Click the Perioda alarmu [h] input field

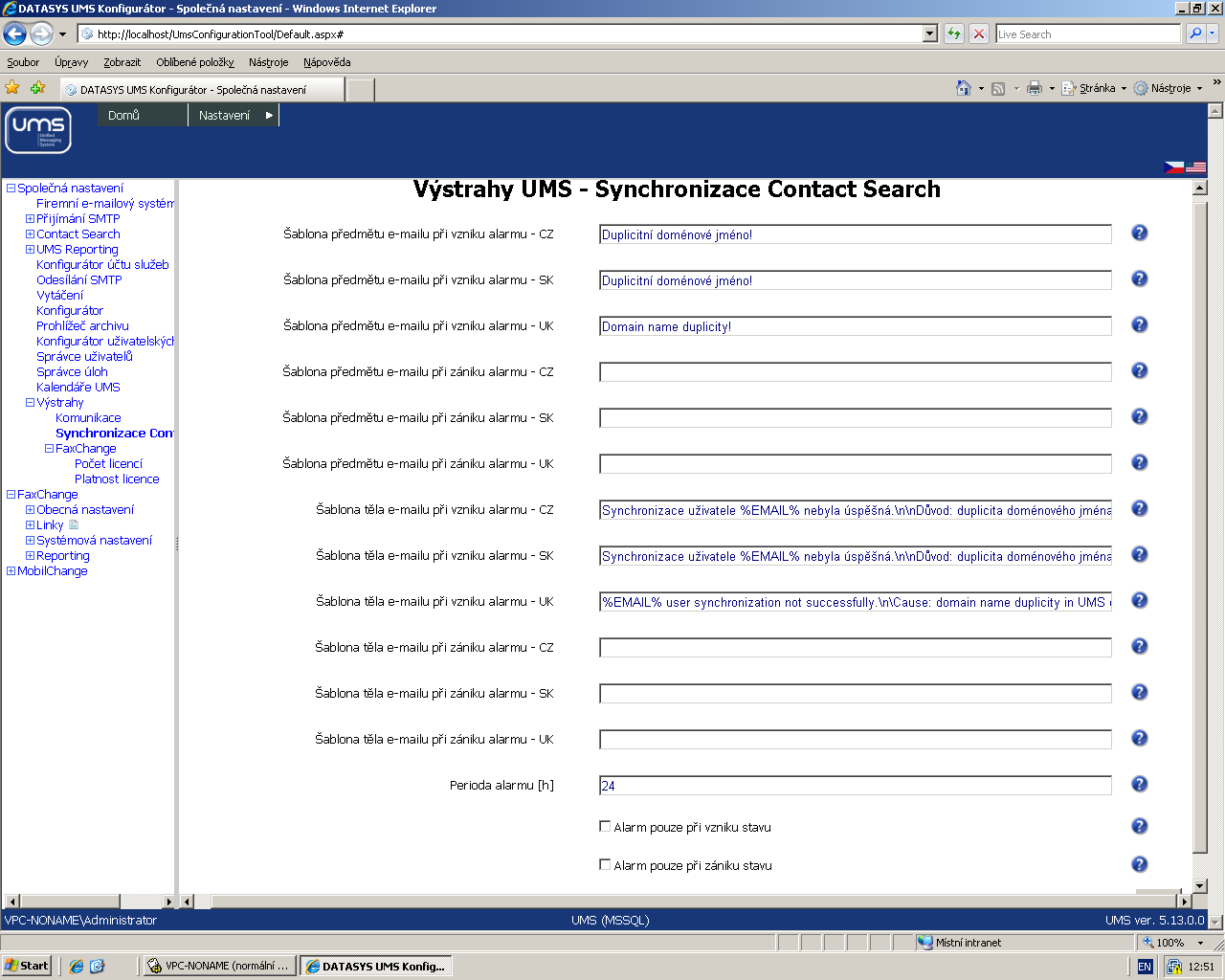pyautogui.click(x=856, y=786)
